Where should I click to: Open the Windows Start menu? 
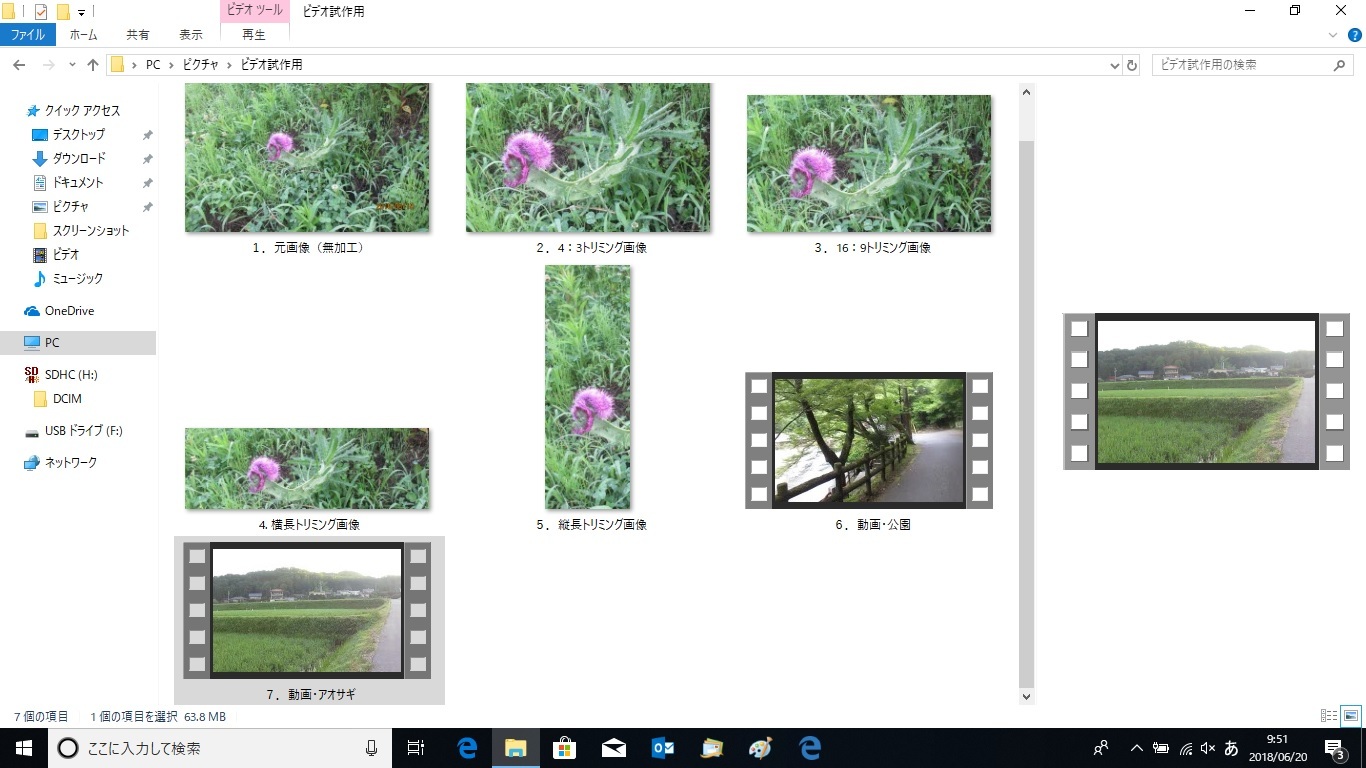tap(24, 748)
